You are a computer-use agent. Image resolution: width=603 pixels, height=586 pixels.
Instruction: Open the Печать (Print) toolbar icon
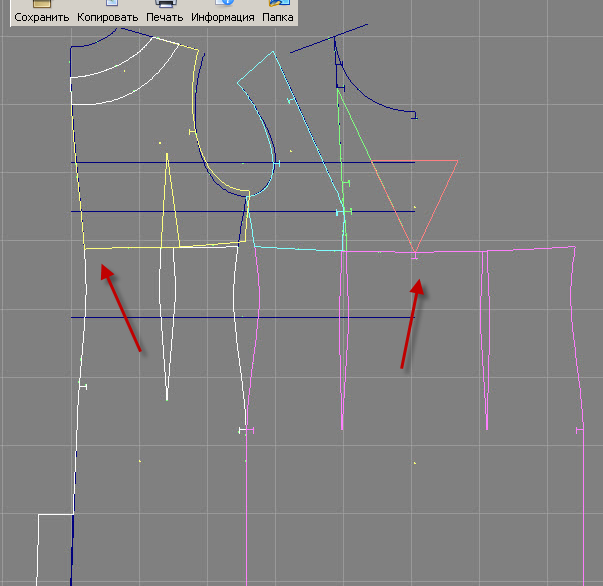pyautogui.click(x=165, y=12)
